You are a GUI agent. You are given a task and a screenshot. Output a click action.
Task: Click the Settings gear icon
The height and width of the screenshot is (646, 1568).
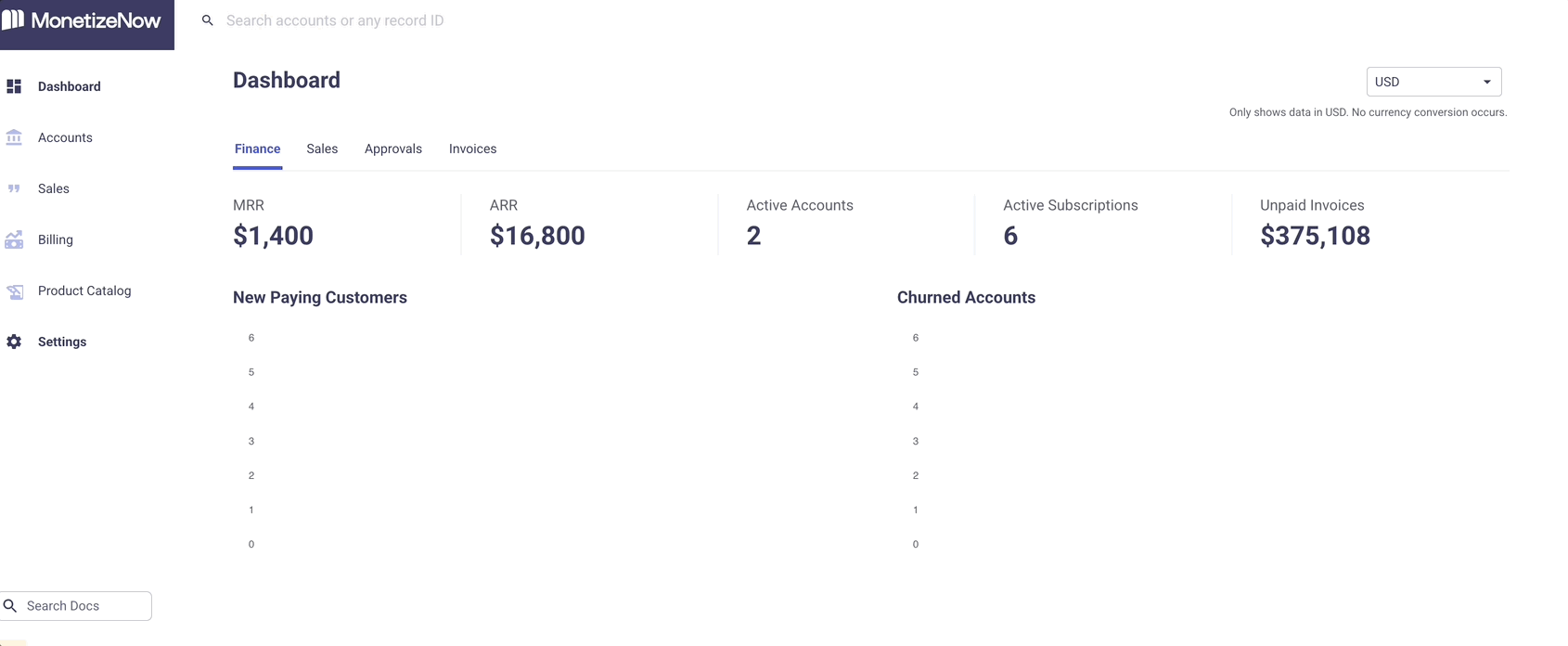click(14, 342)
